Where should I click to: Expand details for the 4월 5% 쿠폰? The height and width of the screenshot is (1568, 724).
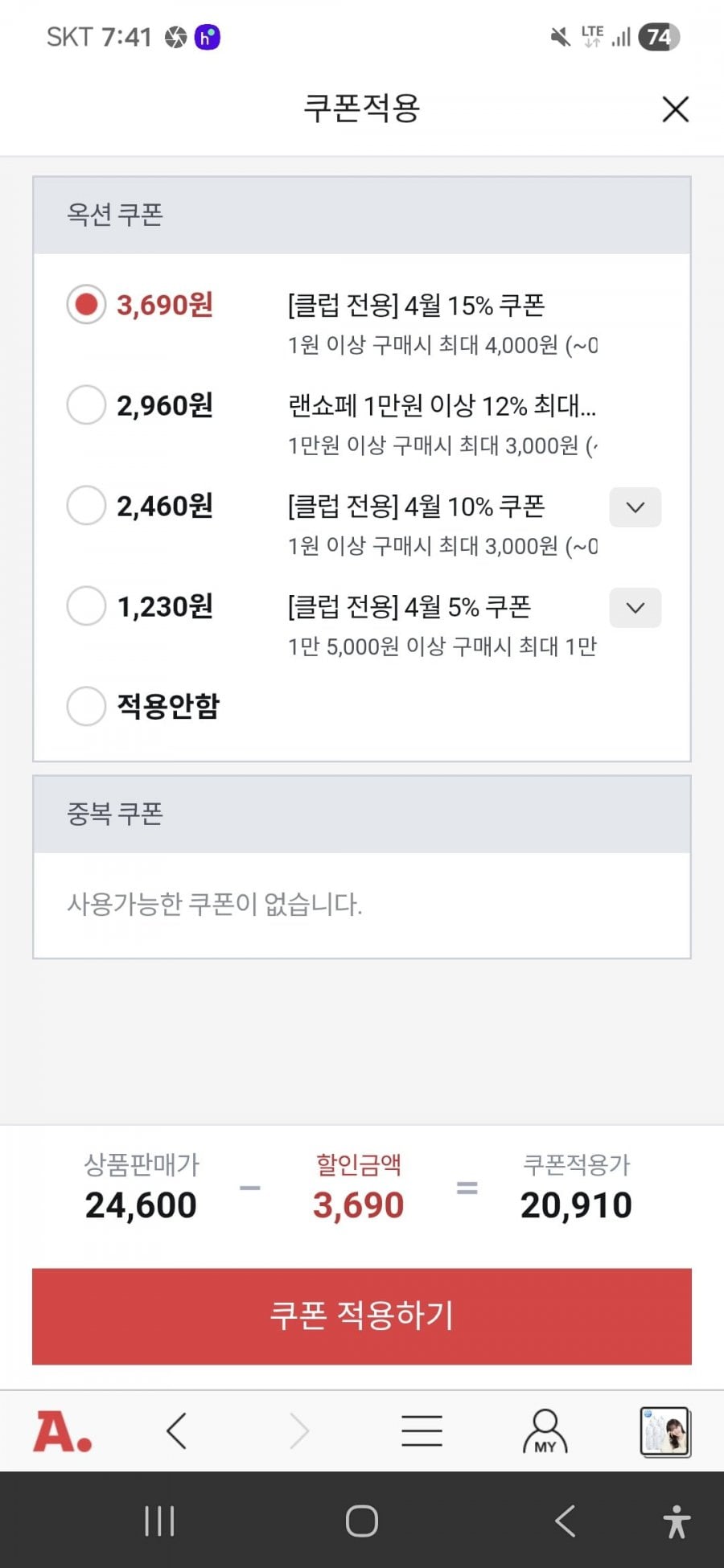tap(635, 608)
